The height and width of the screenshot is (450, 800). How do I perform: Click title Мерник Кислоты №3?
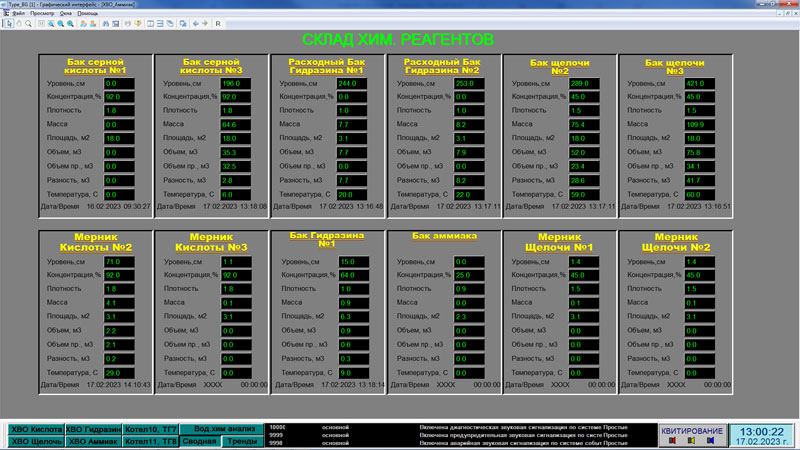click(x=211, y=242)
